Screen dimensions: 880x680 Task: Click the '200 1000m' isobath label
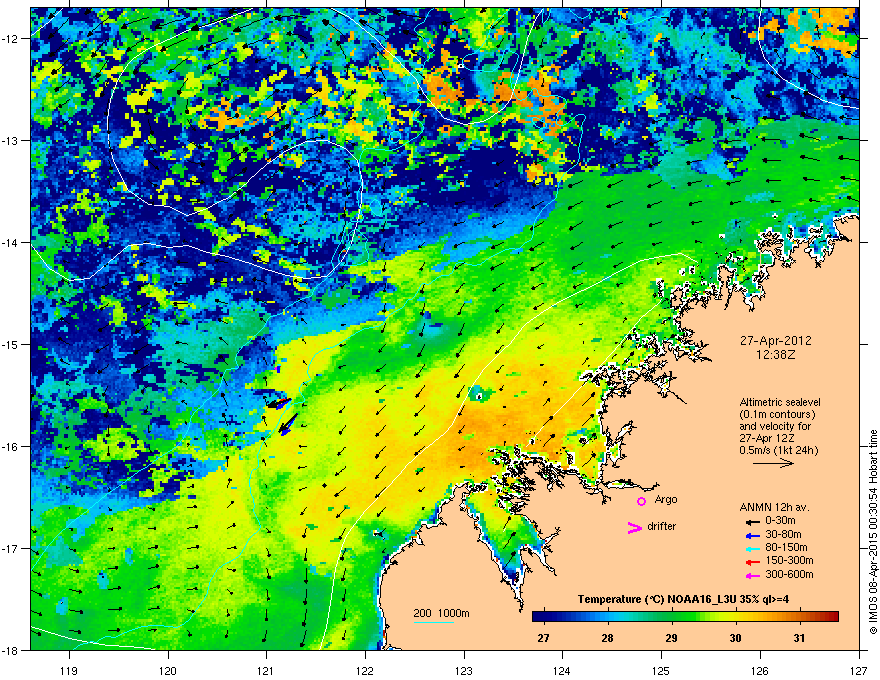[x=441, y=613]
